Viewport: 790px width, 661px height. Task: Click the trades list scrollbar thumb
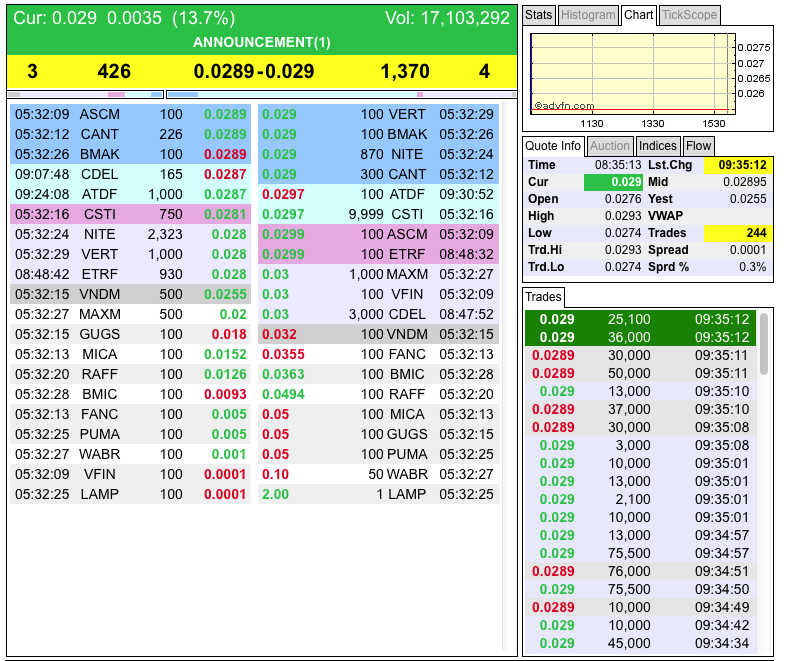[764, 344]
